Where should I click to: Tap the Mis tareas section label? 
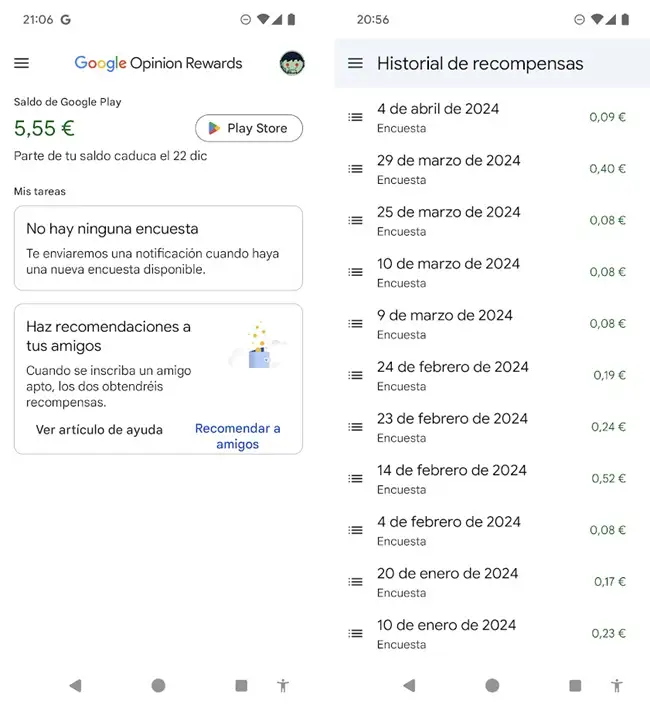click(x=40, y=192)
